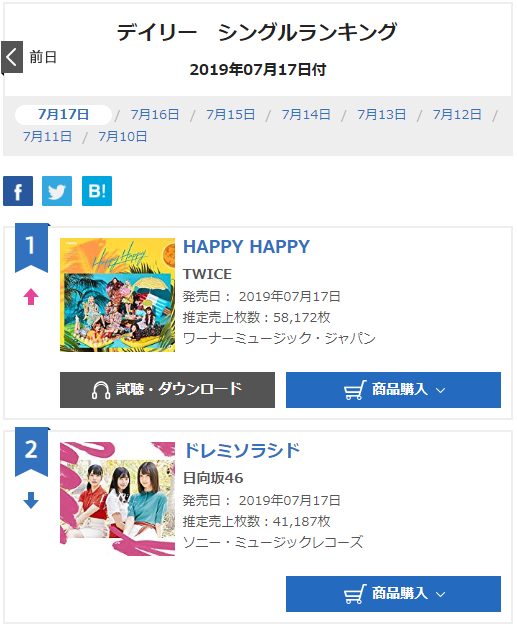This screenshot has height=629, width=517.
Task: Click cart icon for ドレミソラシド purchase
Action: click(355, 594)
